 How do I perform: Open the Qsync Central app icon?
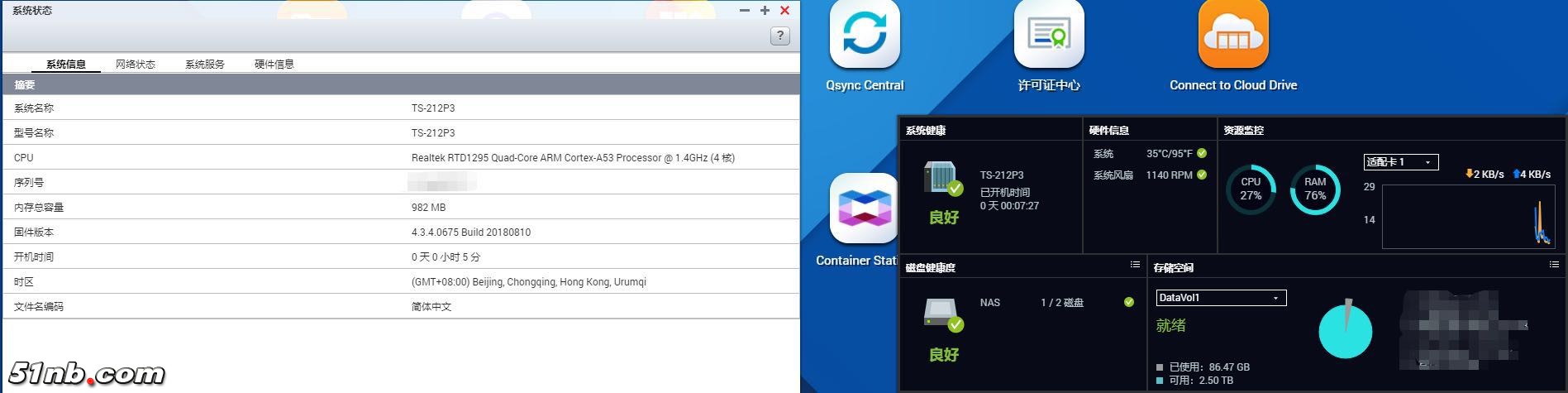tap(865, 35)
